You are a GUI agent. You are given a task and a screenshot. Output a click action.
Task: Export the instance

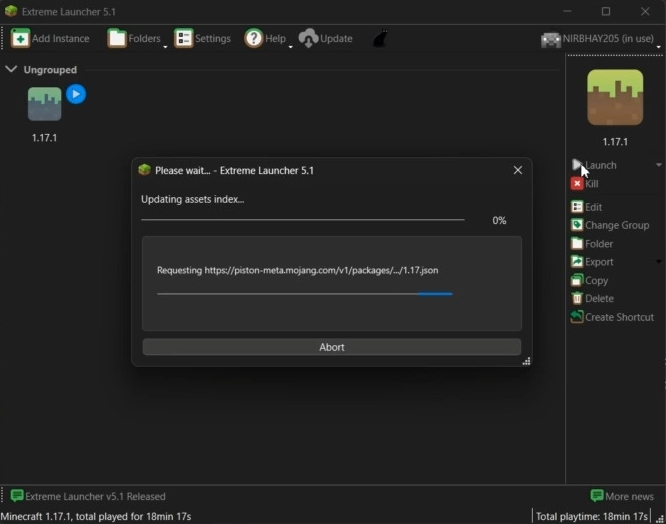click(x=592, y=262)
